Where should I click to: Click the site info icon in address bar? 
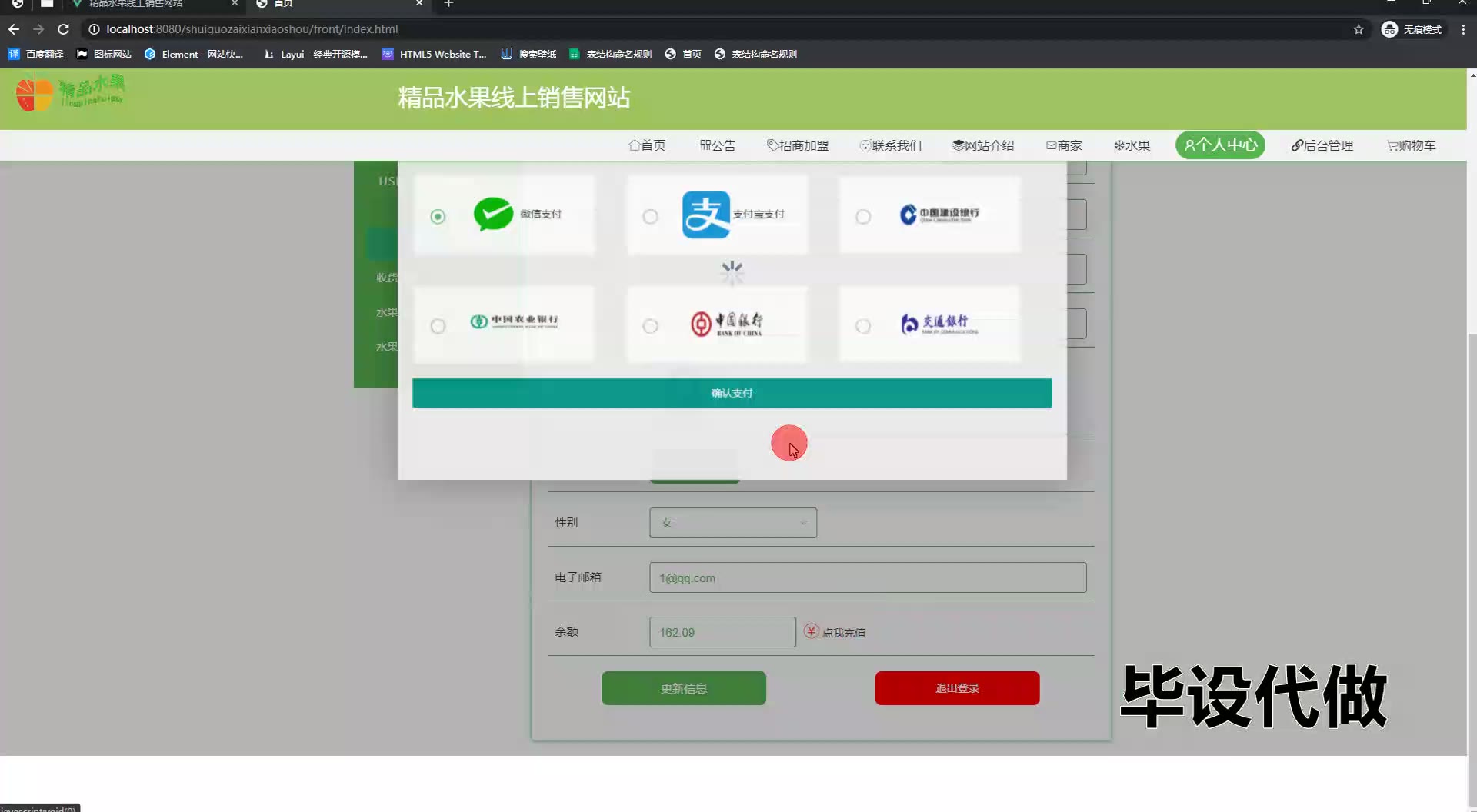point(94,29)
